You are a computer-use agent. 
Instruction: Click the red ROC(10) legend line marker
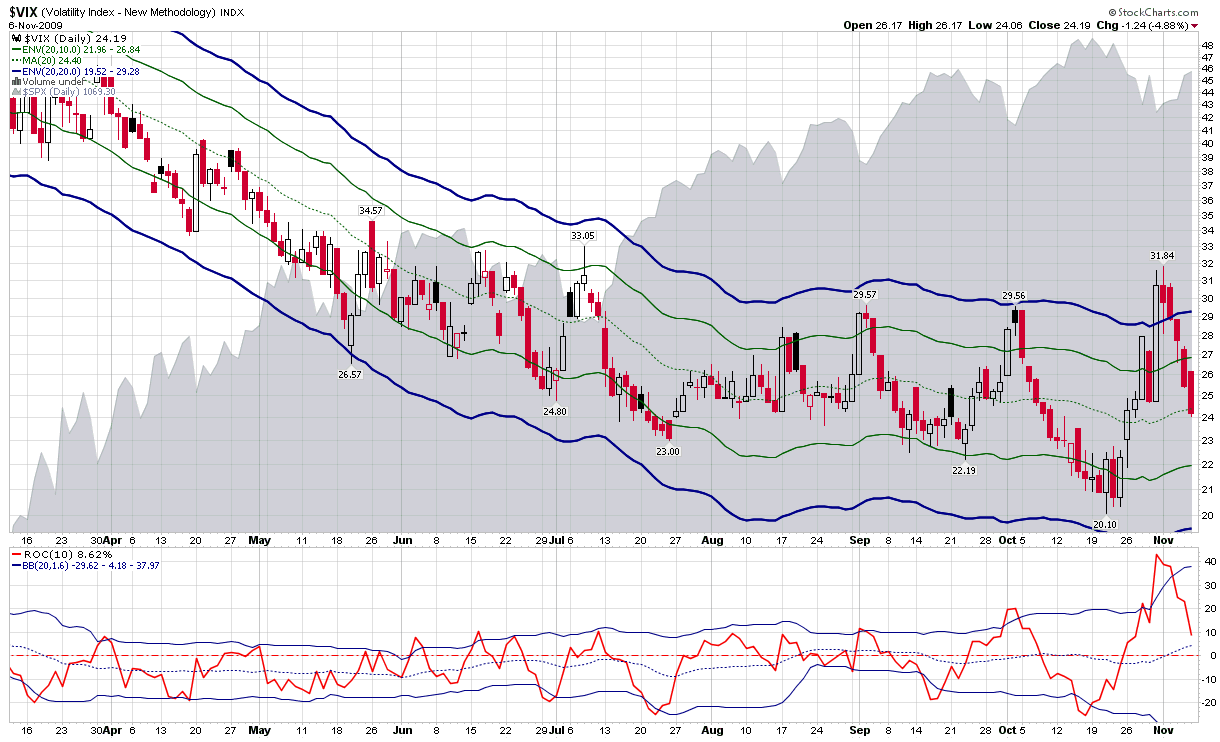(x=14, y=554)
